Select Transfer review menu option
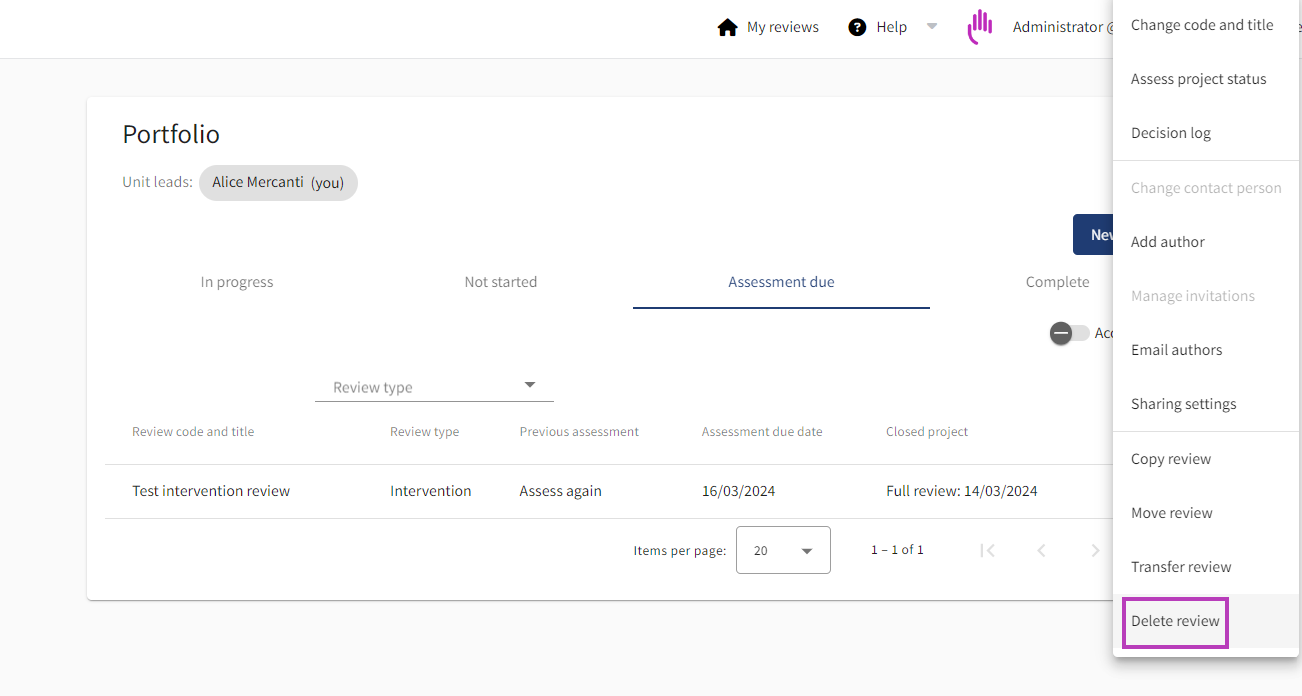The image size is (1302, 696). tap(1181, 567)
